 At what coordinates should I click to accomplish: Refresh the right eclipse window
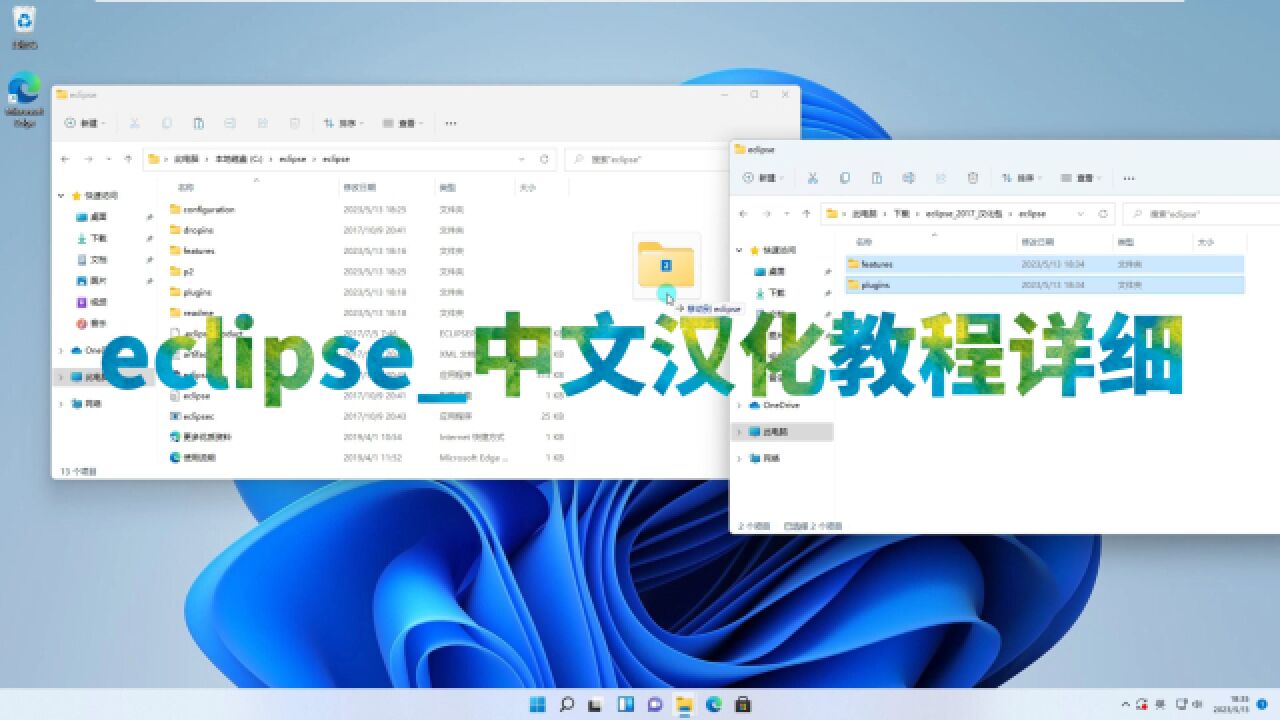point(1103,213)
